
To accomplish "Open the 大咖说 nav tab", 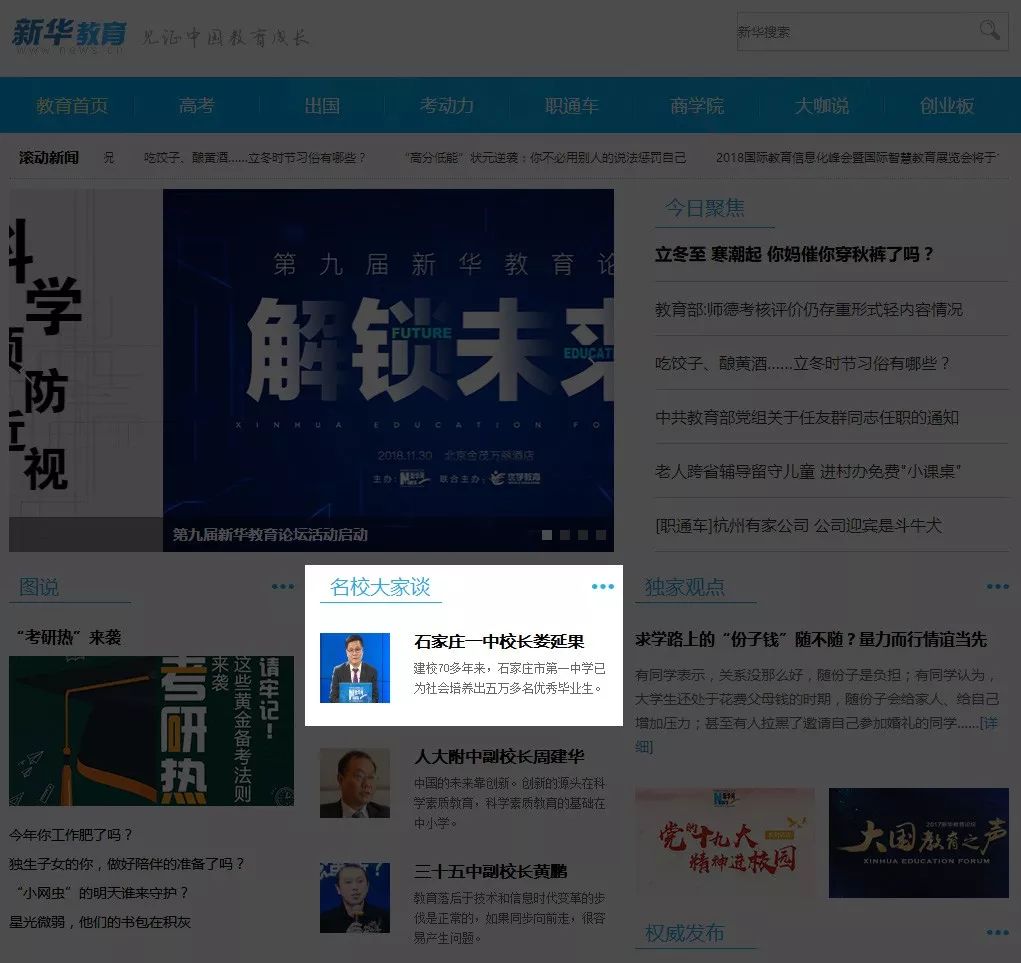I will click(x=822, y=105).
